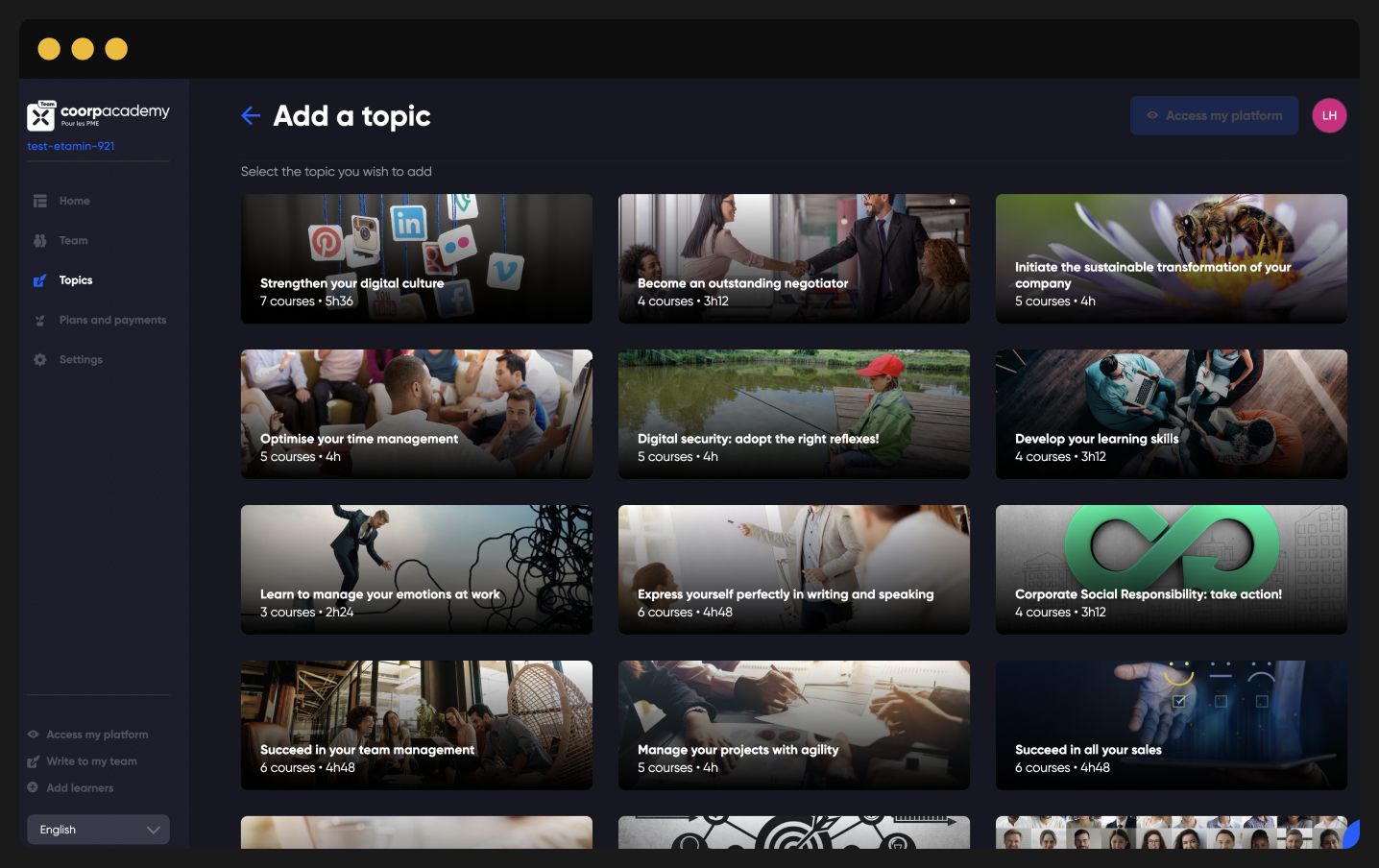This screenshot has width=1379, height=868.
Task: Click the 7 courses • 5h36 text
Action: pos(306,301)
